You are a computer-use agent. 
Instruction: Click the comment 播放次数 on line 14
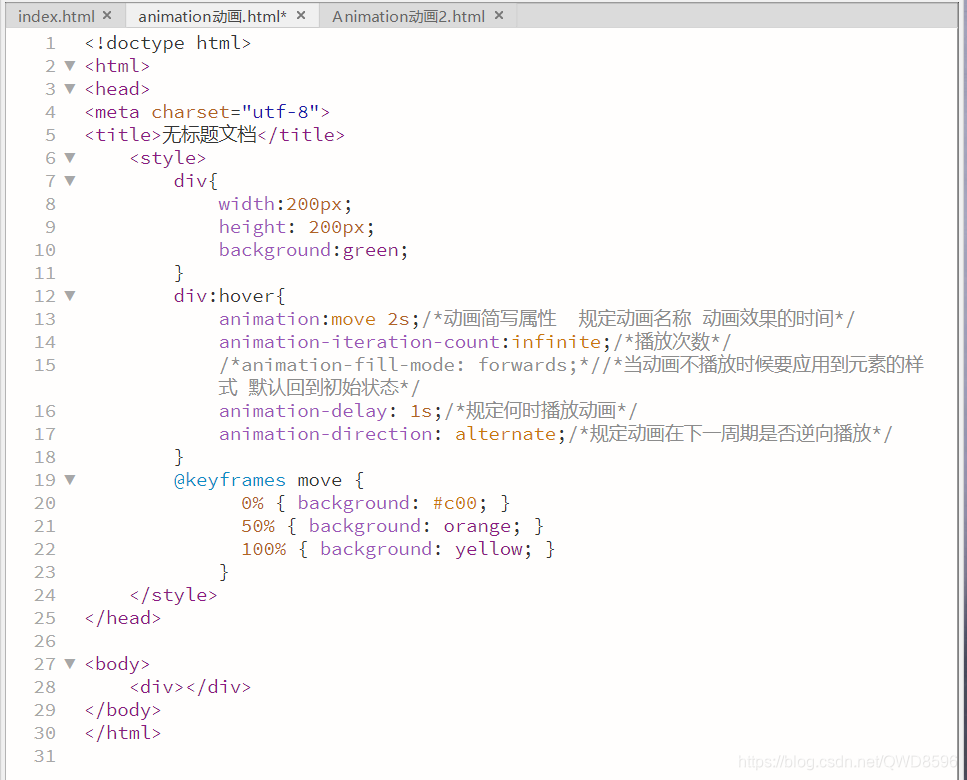pos(672,342)
